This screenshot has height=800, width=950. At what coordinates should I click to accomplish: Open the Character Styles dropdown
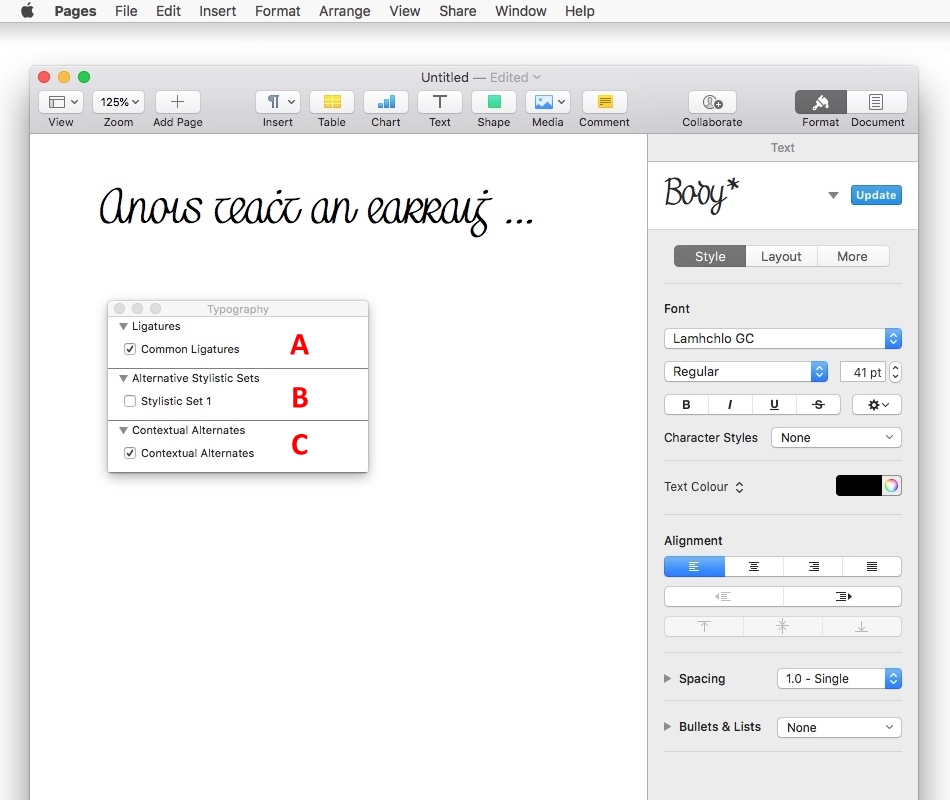[836, 438]
